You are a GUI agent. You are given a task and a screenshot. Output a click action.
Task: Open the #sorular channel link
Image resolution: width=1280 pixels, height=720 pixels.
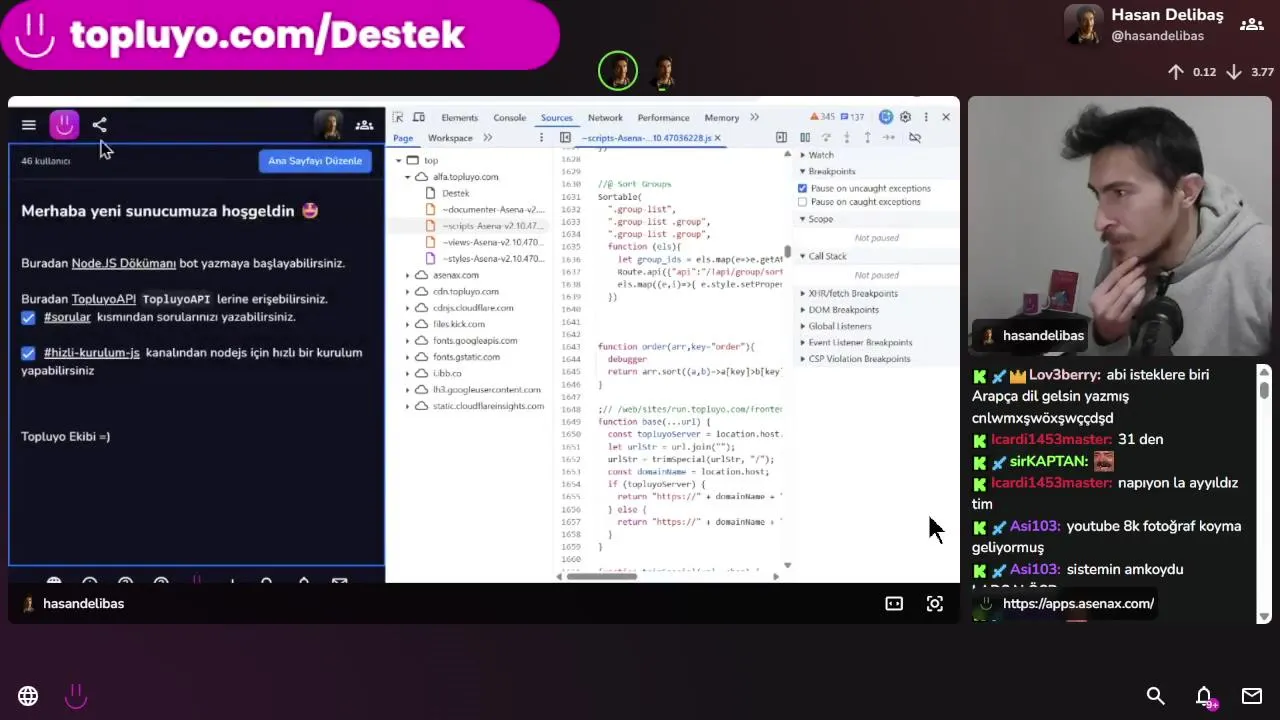tap(68, 317)
